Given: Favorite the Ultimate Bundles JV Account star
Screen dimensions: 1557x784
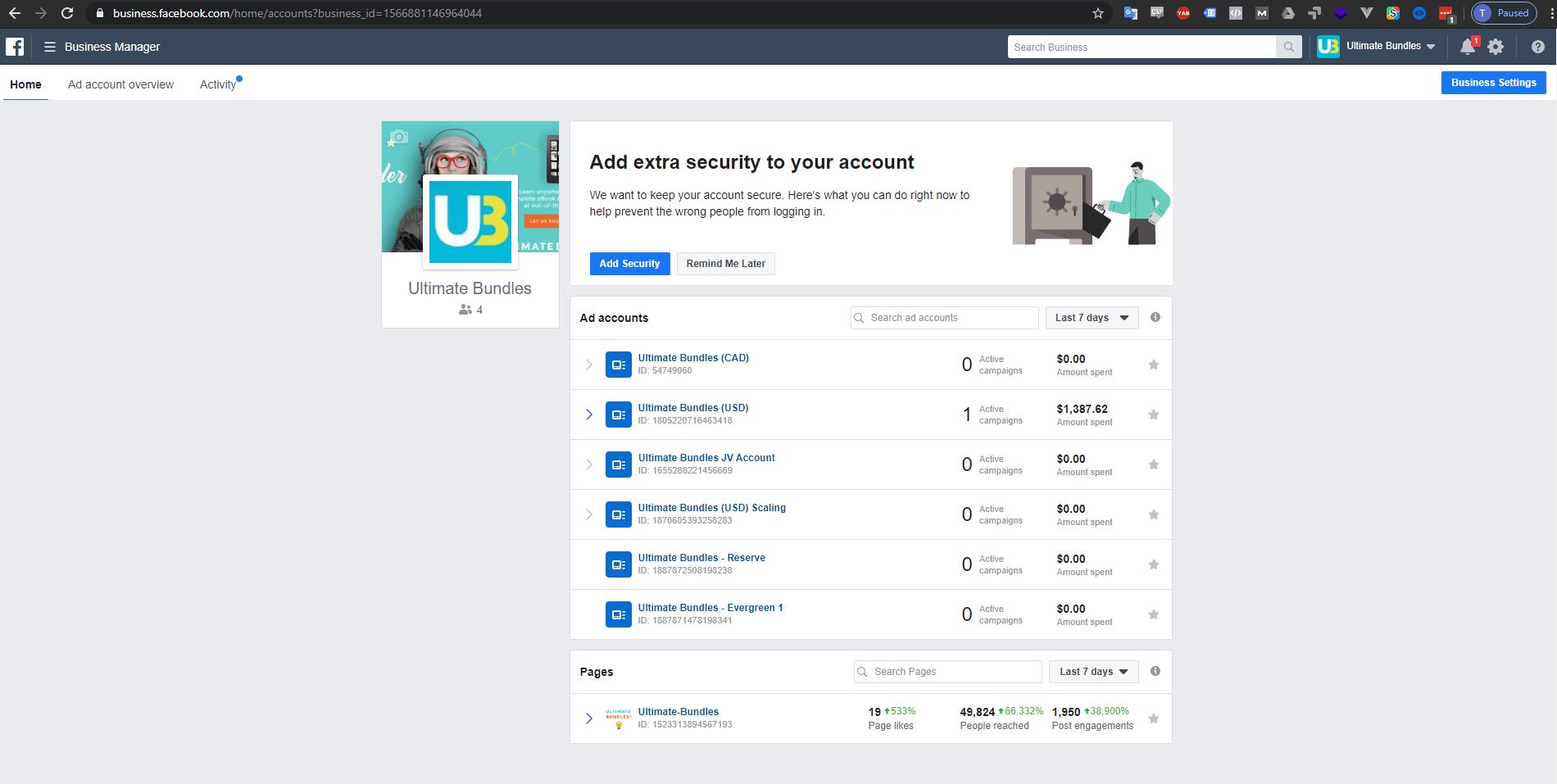Looking at the screenshot, I should click(1154, 465).
